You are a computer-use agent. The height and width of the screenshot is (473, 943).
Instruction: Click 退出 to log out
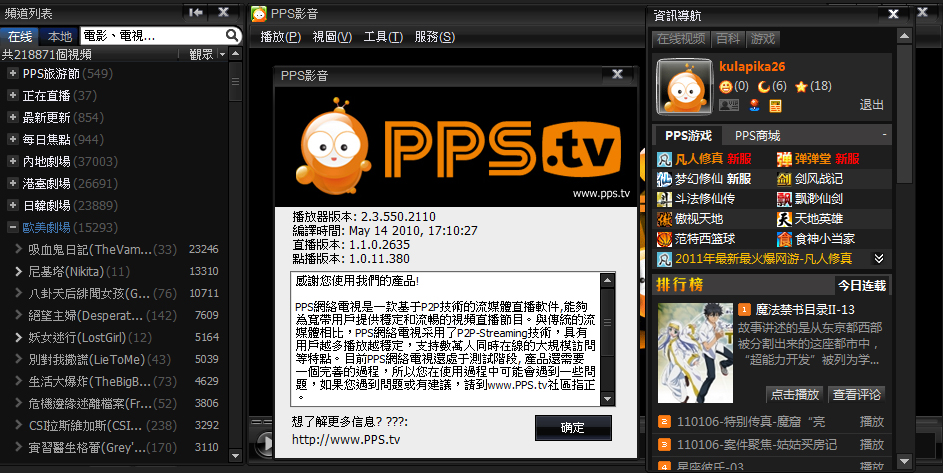(x=871, y=105)
